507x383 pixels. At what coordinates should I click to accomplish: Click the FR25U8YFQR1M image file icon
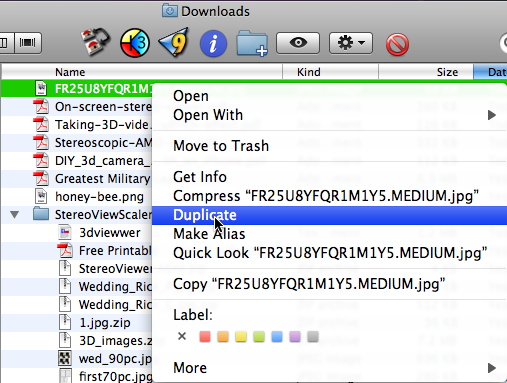pos(41,88)
